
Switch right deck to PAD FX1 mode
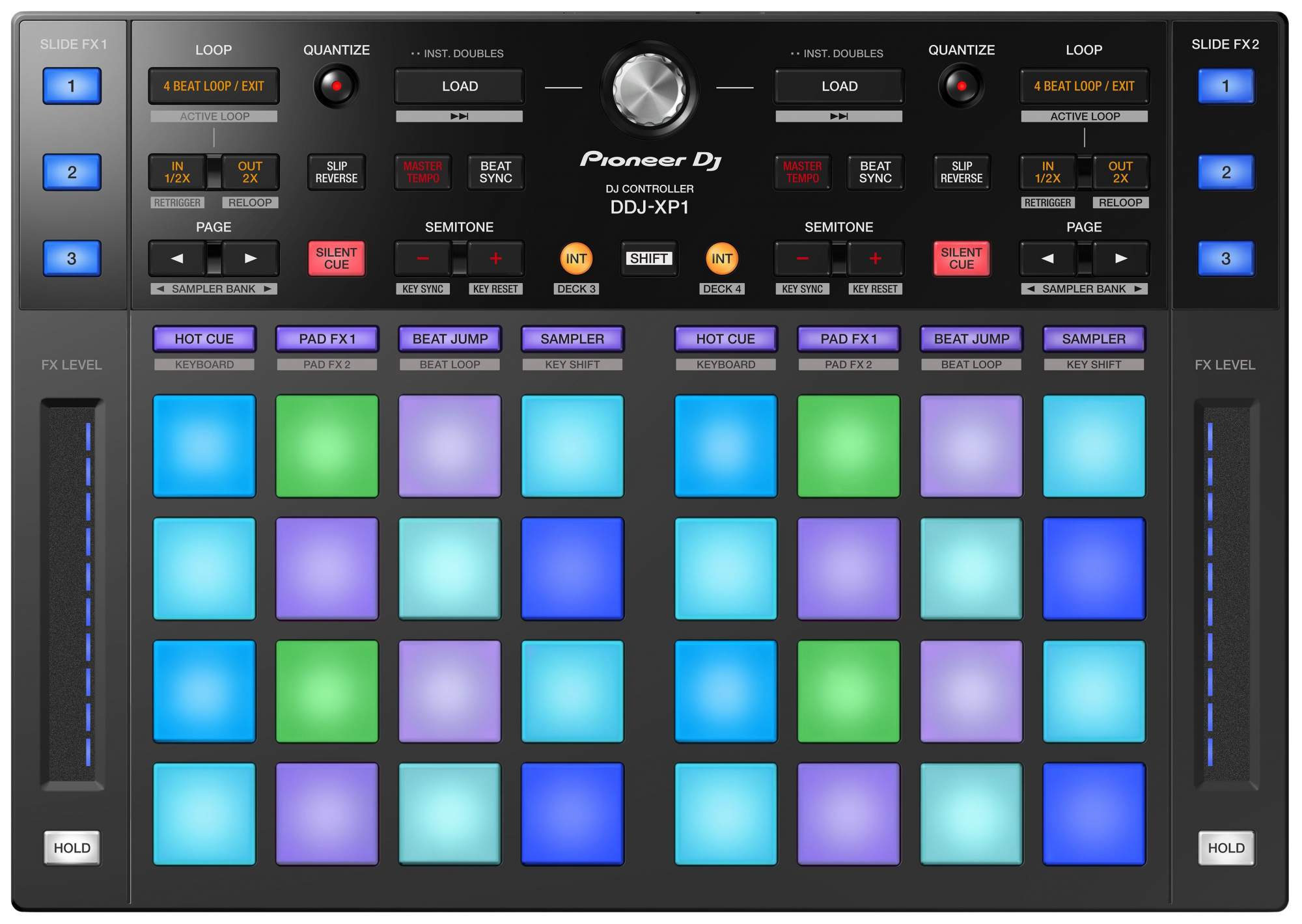(x=848, y=338)
